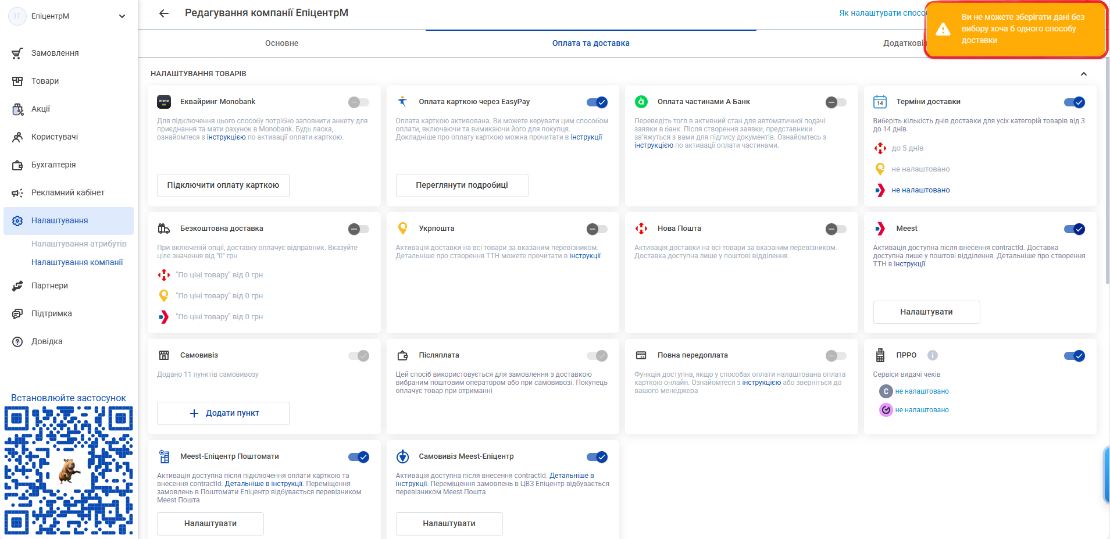
Task: Open Налаштування компанії submenu item
Action: 77,262
